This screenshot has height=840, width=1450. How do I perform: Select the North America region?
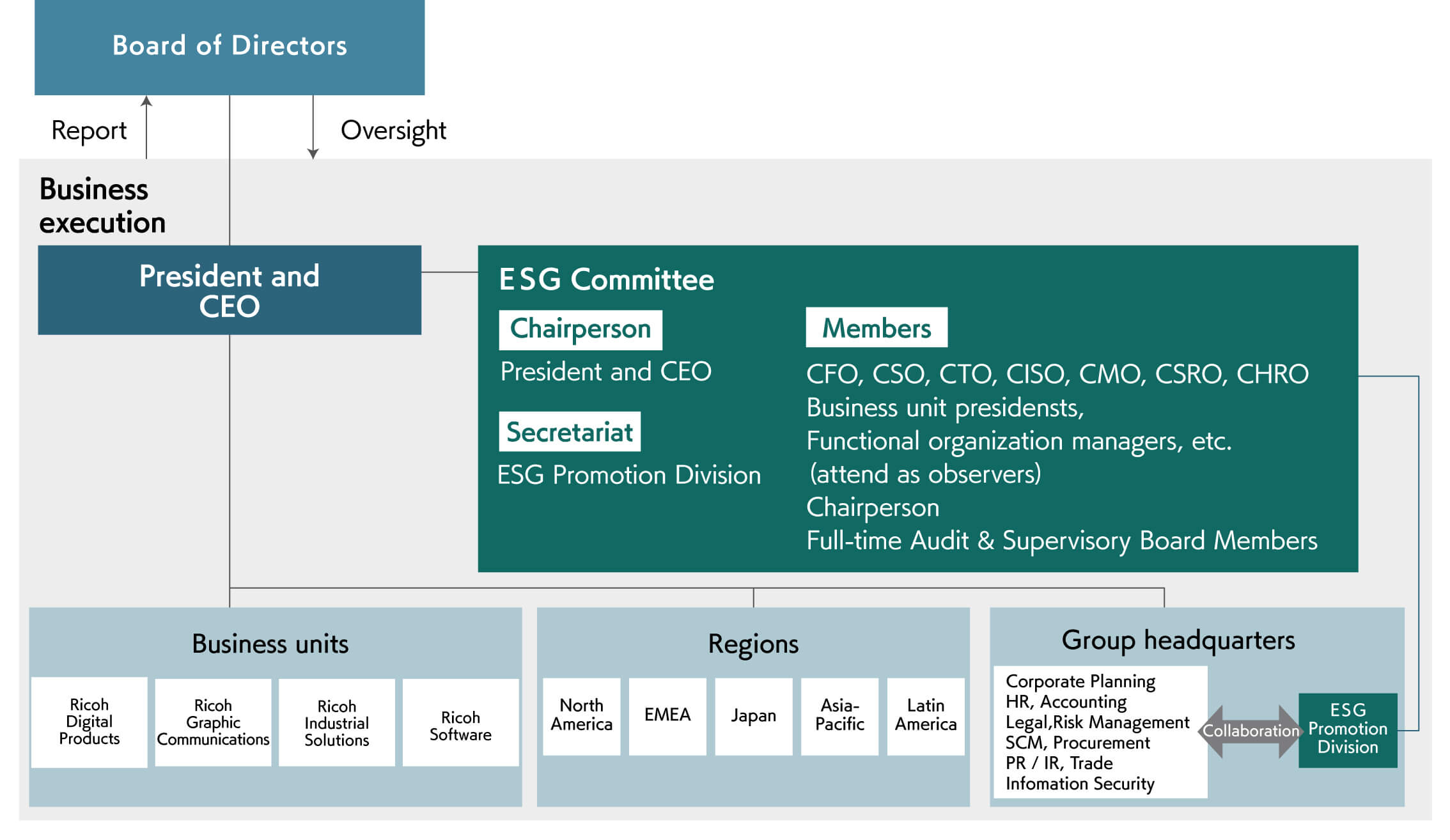(582, 715)
